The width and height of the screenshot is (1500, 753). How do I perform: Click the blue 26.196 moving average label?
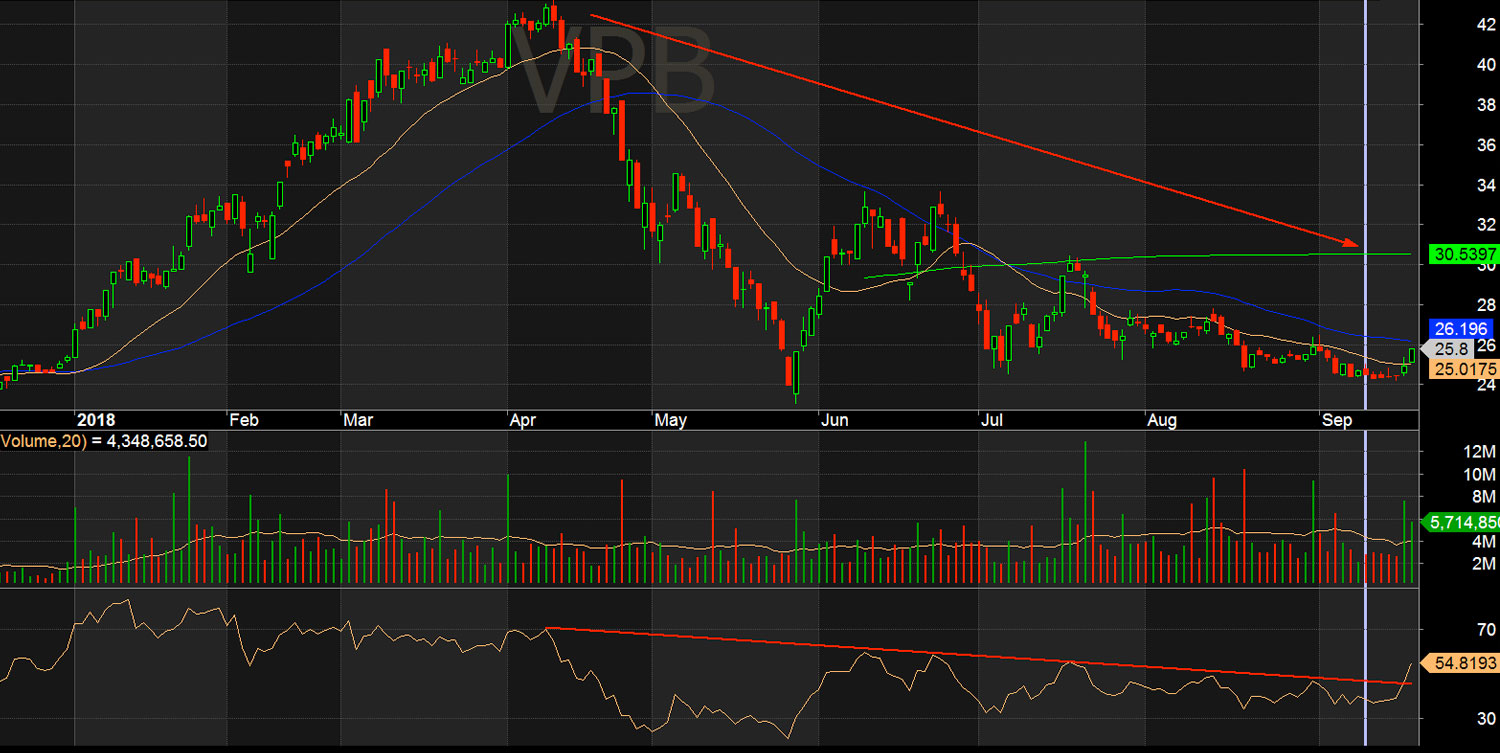1461,328
